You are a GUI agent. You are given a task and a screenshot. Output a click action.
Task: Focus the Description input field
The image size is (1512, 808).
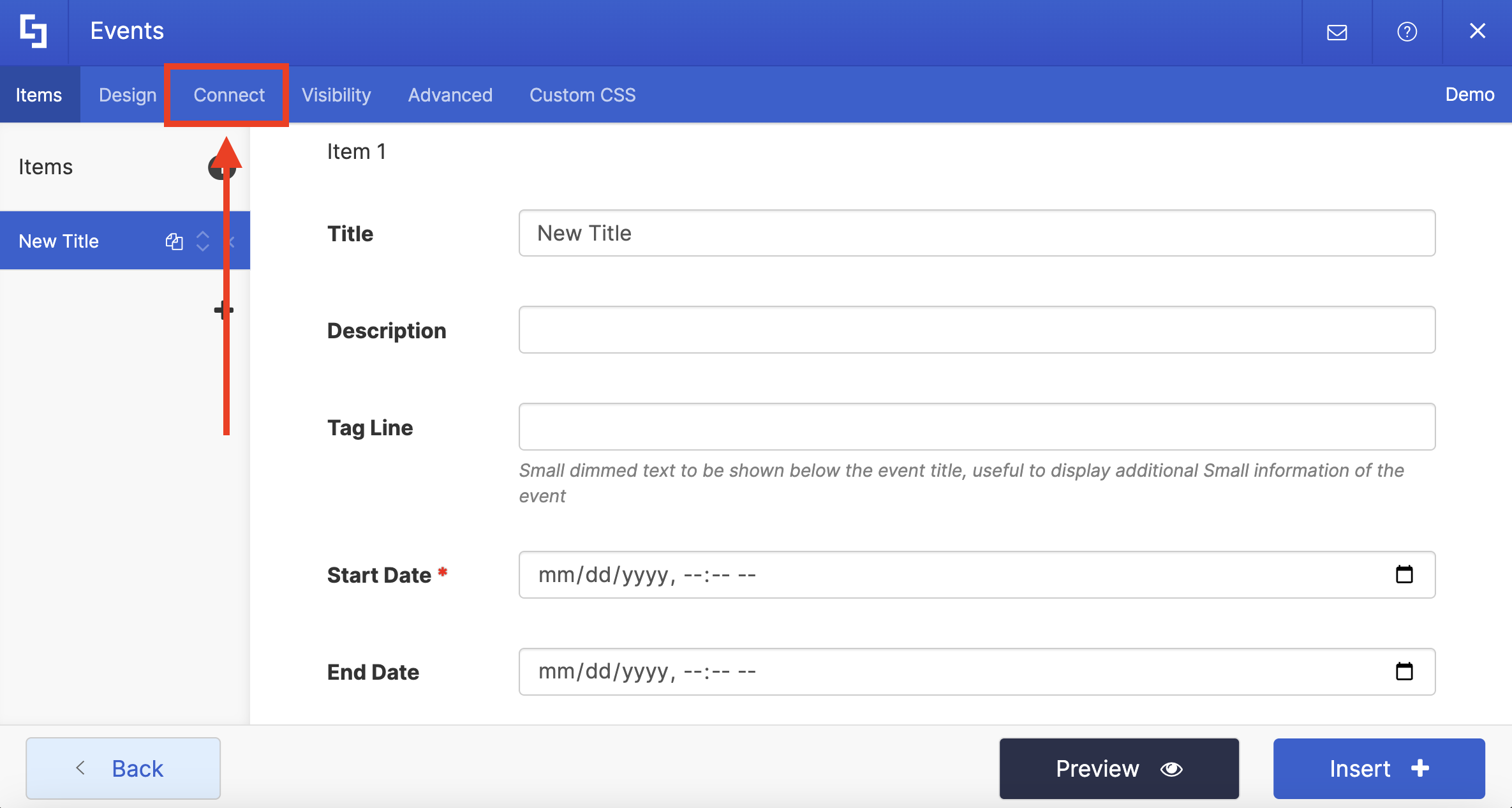(977, 330)
